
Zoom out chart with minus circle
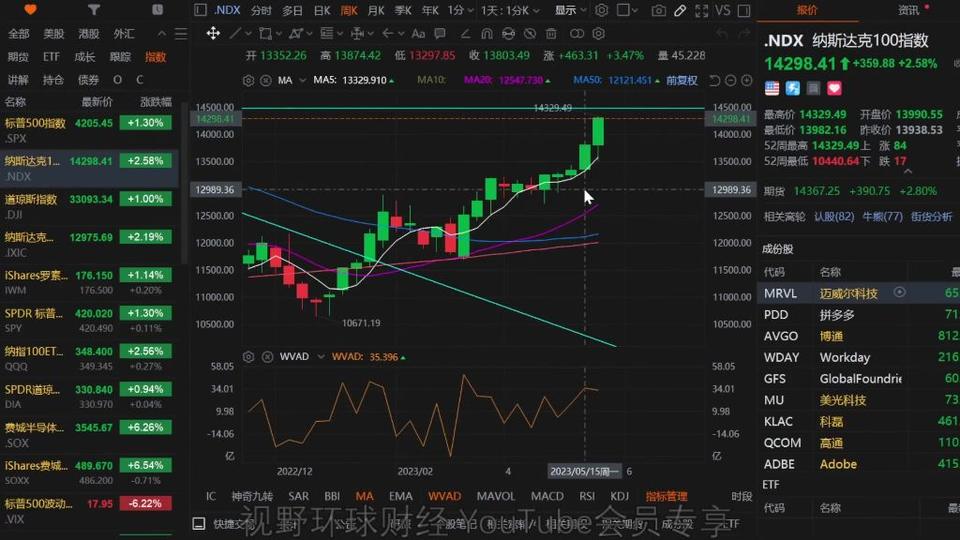(x=730, y=80)
